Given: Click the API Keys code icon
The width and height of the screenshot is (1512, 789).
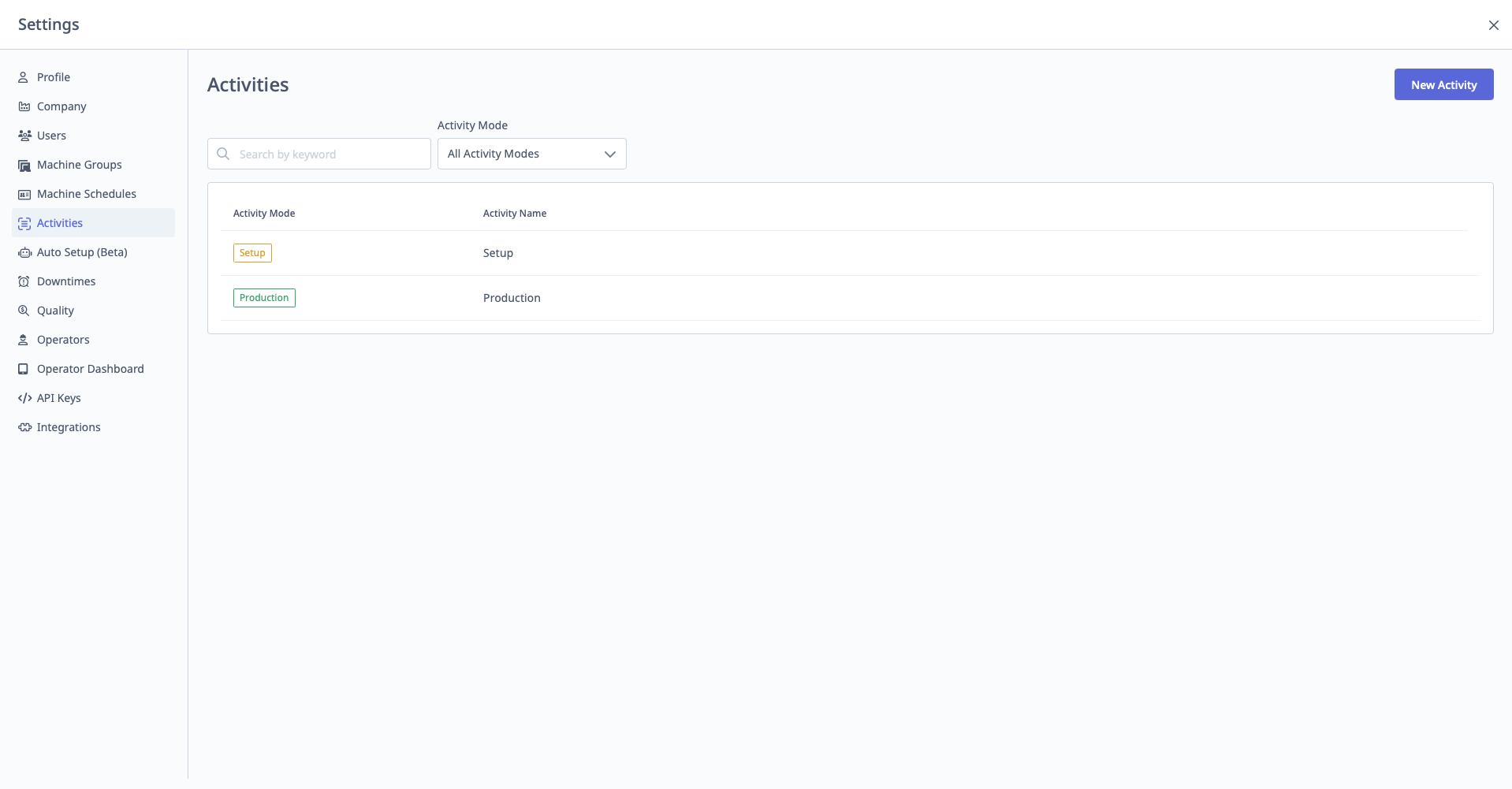Looking at the screenshot, I should [24, 398].
